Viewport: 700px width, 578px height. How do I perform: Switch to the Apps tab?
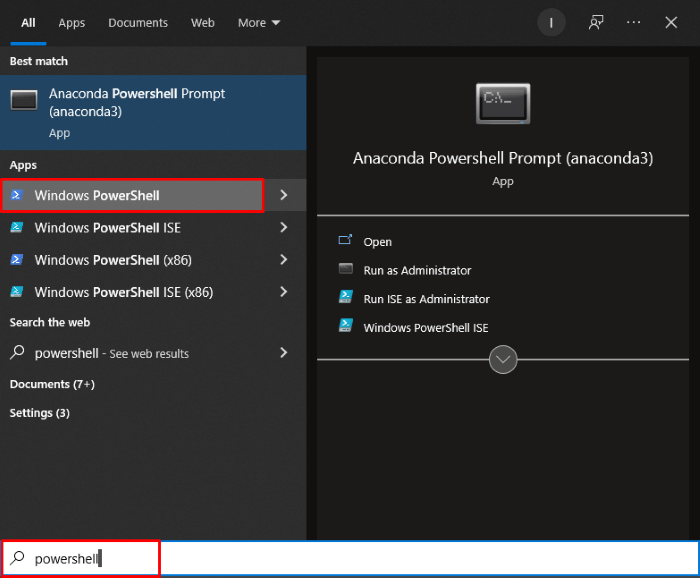(71, 23)
